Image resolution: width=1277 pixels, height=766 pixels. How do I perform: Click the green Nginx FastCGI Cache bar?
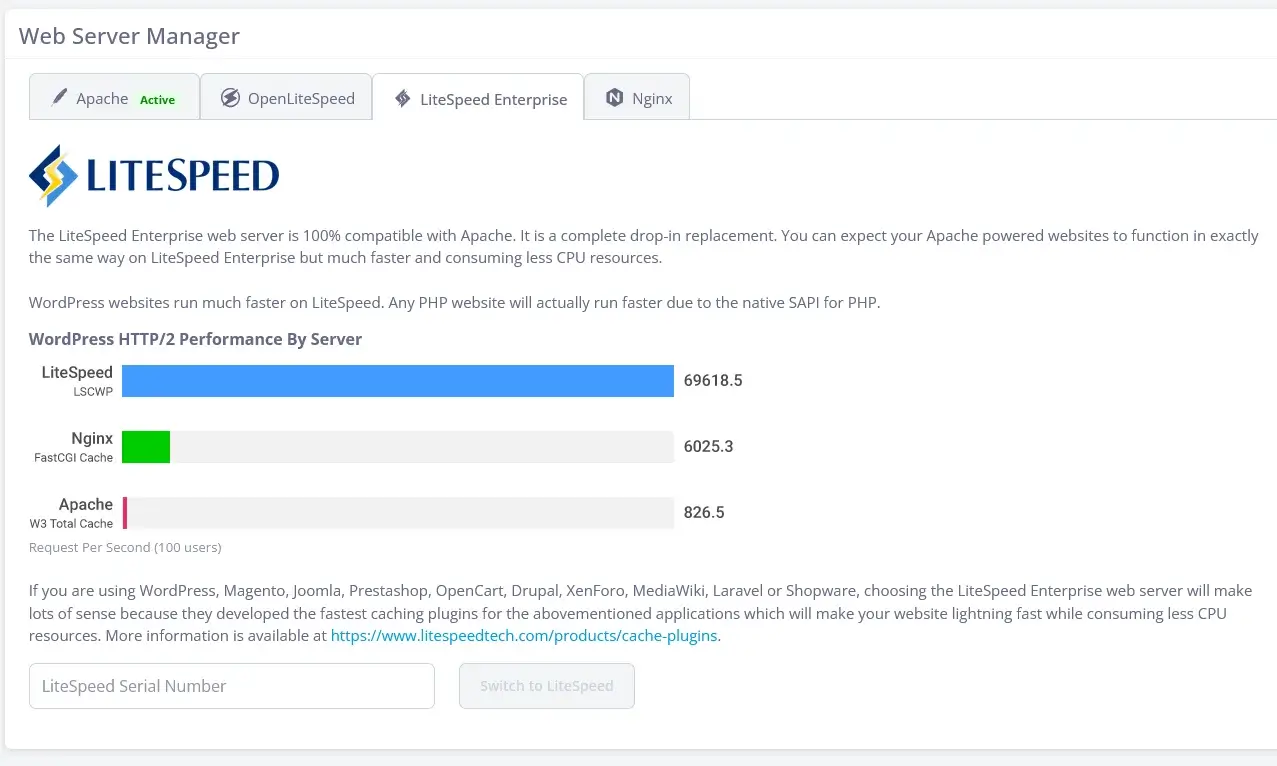pos(145,446)
